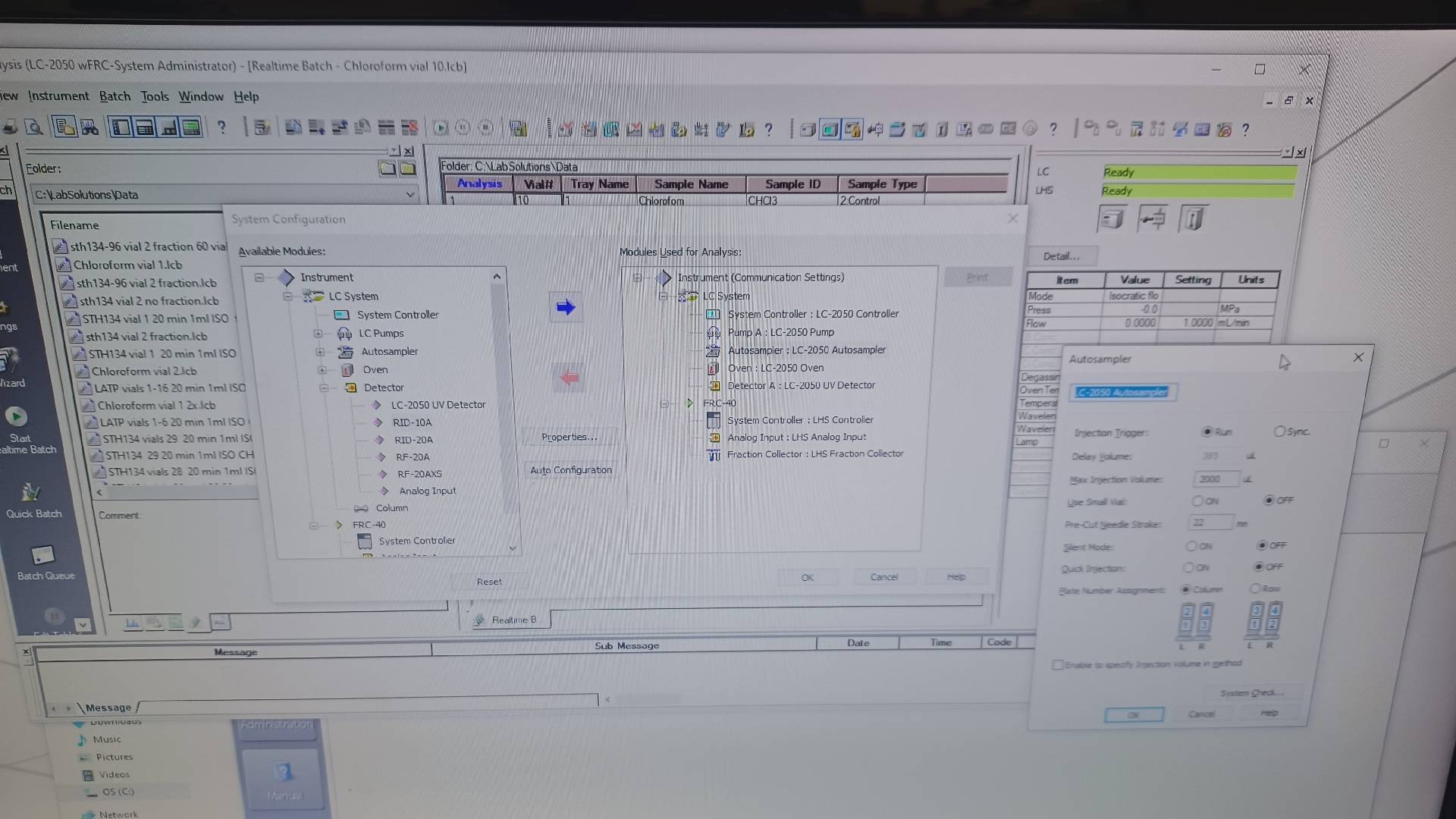1456x819 pixels.
Task: Choose Row for Plate Number Assignment
Action: point(1255,588)
